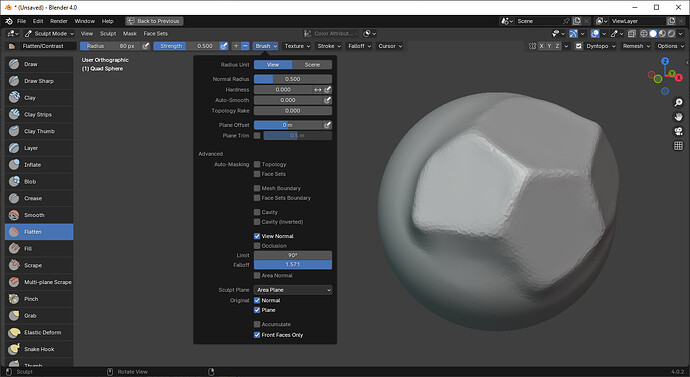Select the Multi-plane Scrape tool

coord(39,282)
